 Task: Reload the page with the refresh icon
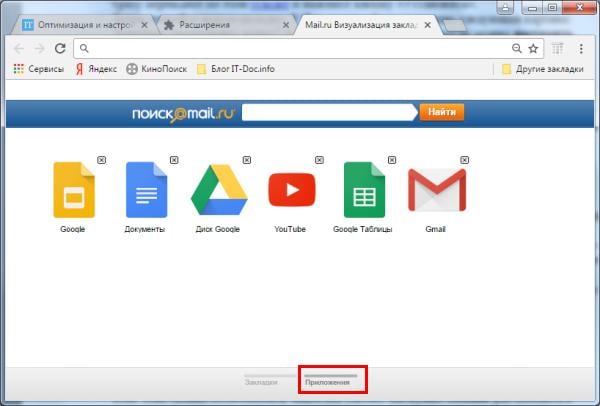tap(60, 48)
